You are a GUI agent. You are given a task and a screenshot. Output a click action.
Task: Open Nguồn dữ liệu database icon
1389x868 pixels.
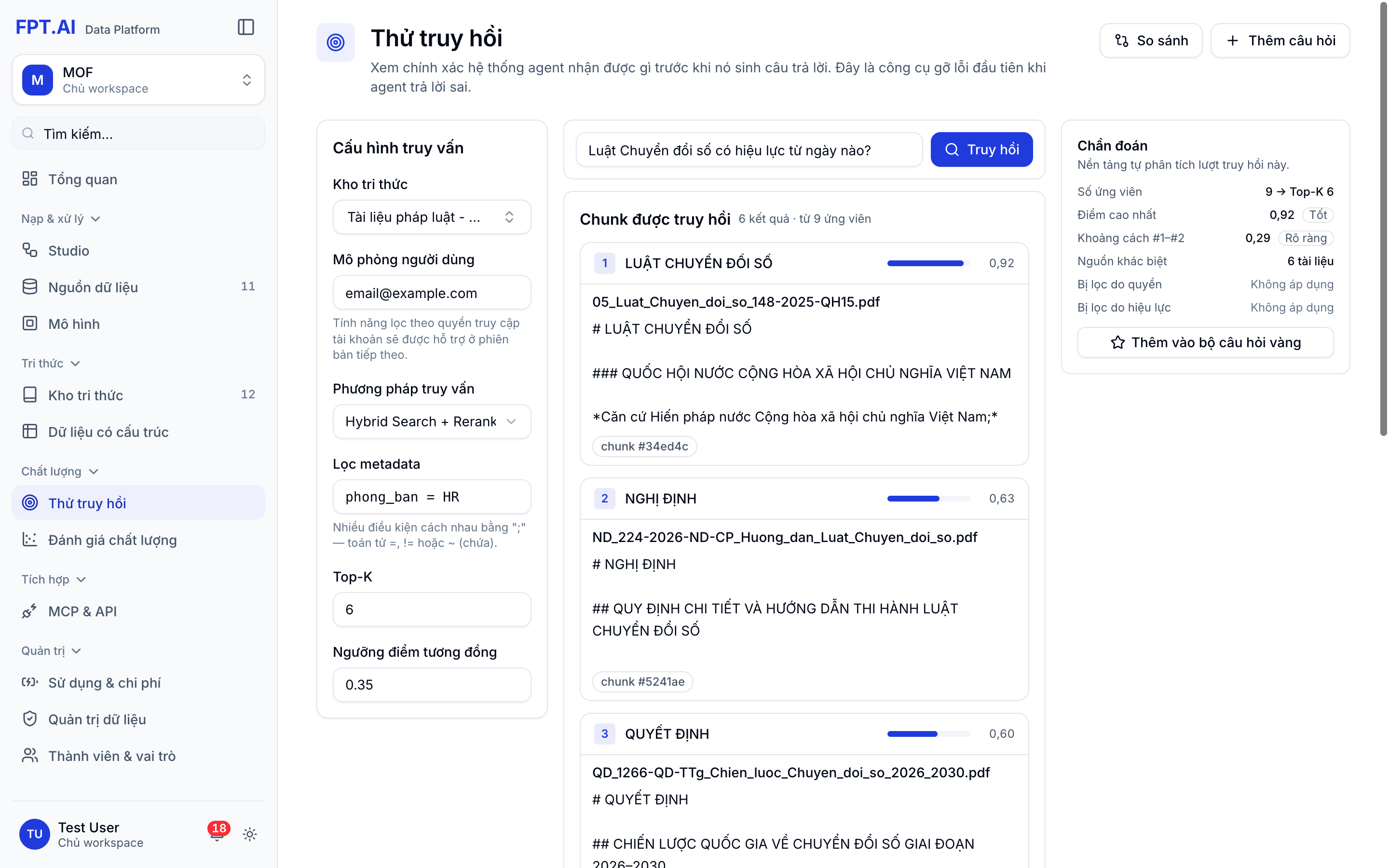[30, 286]
